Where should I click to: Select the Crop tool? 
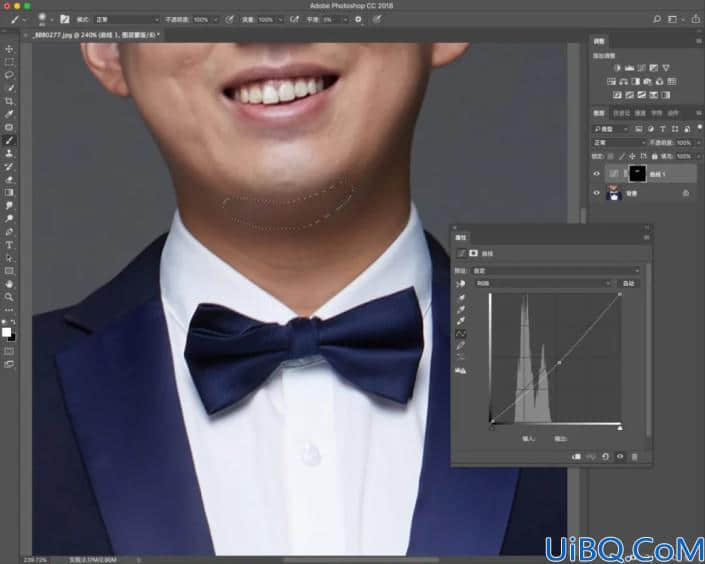[9, 101]
